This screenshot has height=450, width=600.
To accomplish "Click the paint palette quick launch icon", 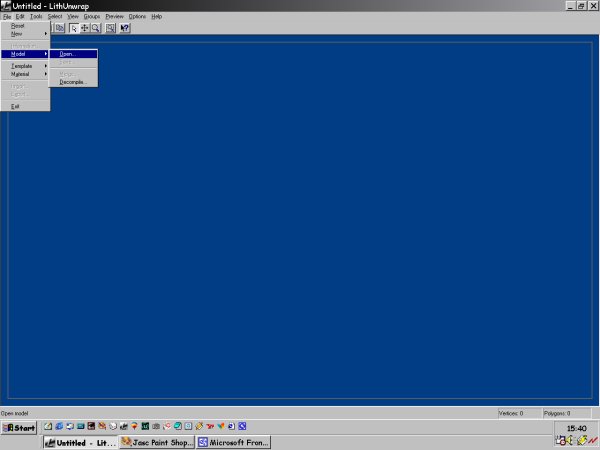I will pos(102,426).
